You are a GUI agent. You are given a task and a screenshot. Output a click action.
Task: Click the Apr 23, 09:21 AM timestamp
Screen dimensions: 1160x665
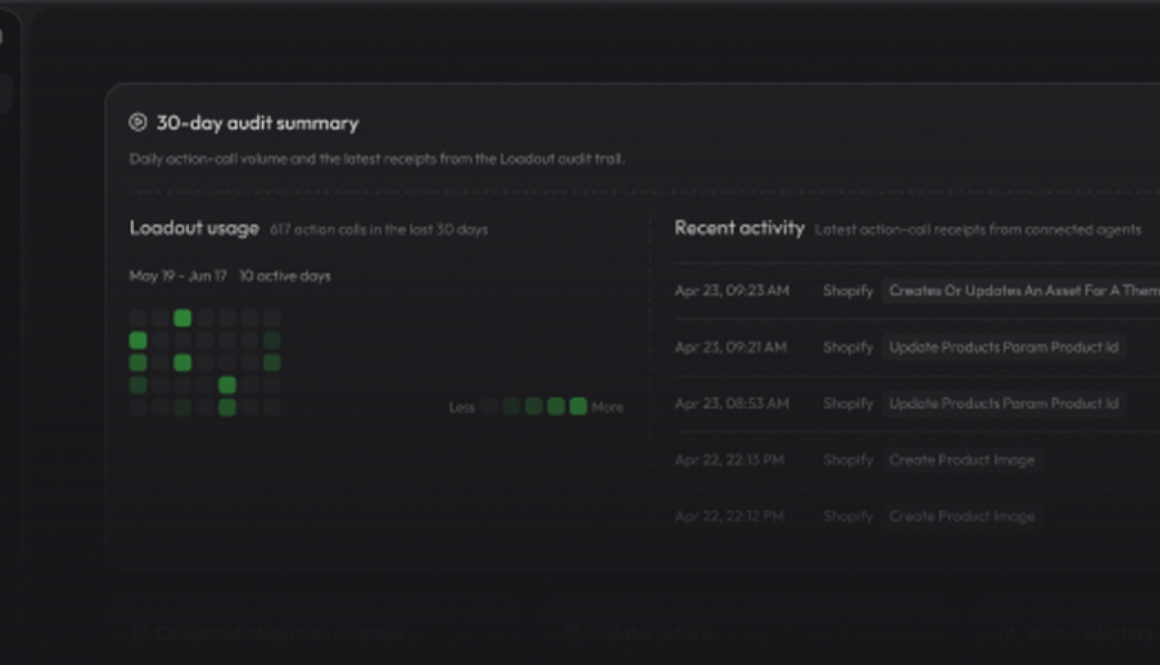pos(731,347)
